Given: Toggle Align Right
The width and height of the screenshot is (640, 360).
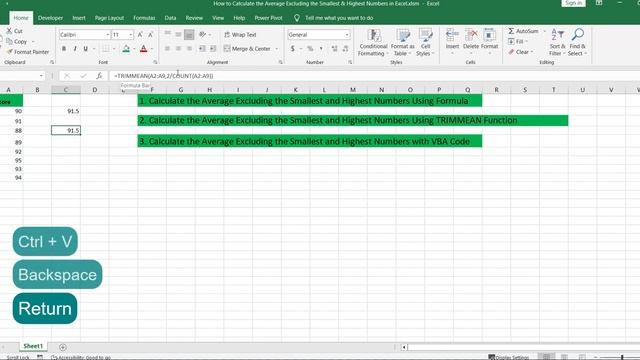Looking at the screenshot, I should [x=189, y=49].
